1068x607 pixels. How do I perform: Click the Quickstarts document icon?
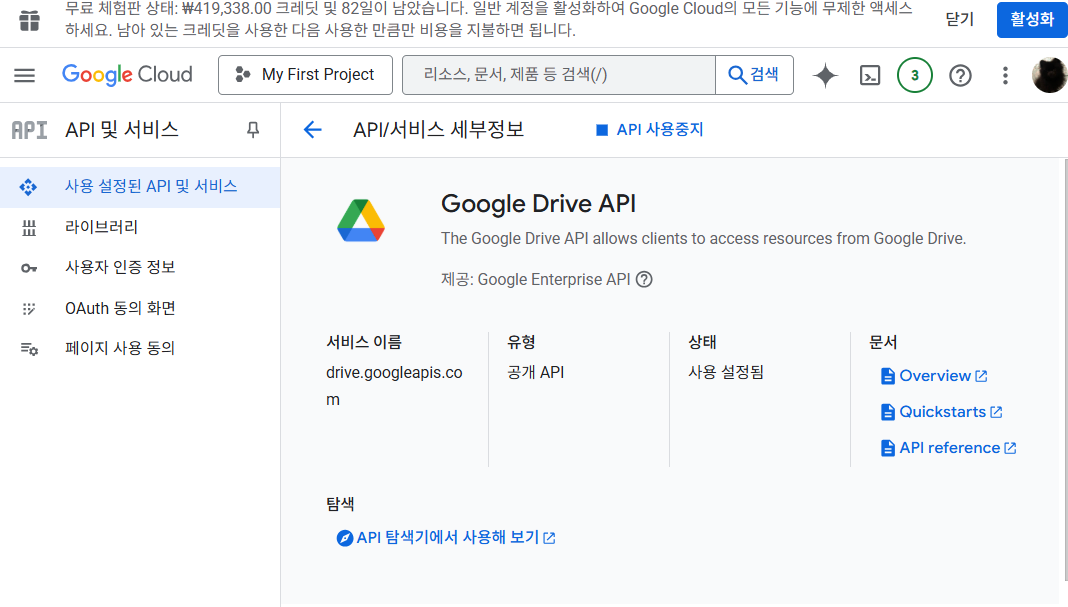tap(888, 412)
